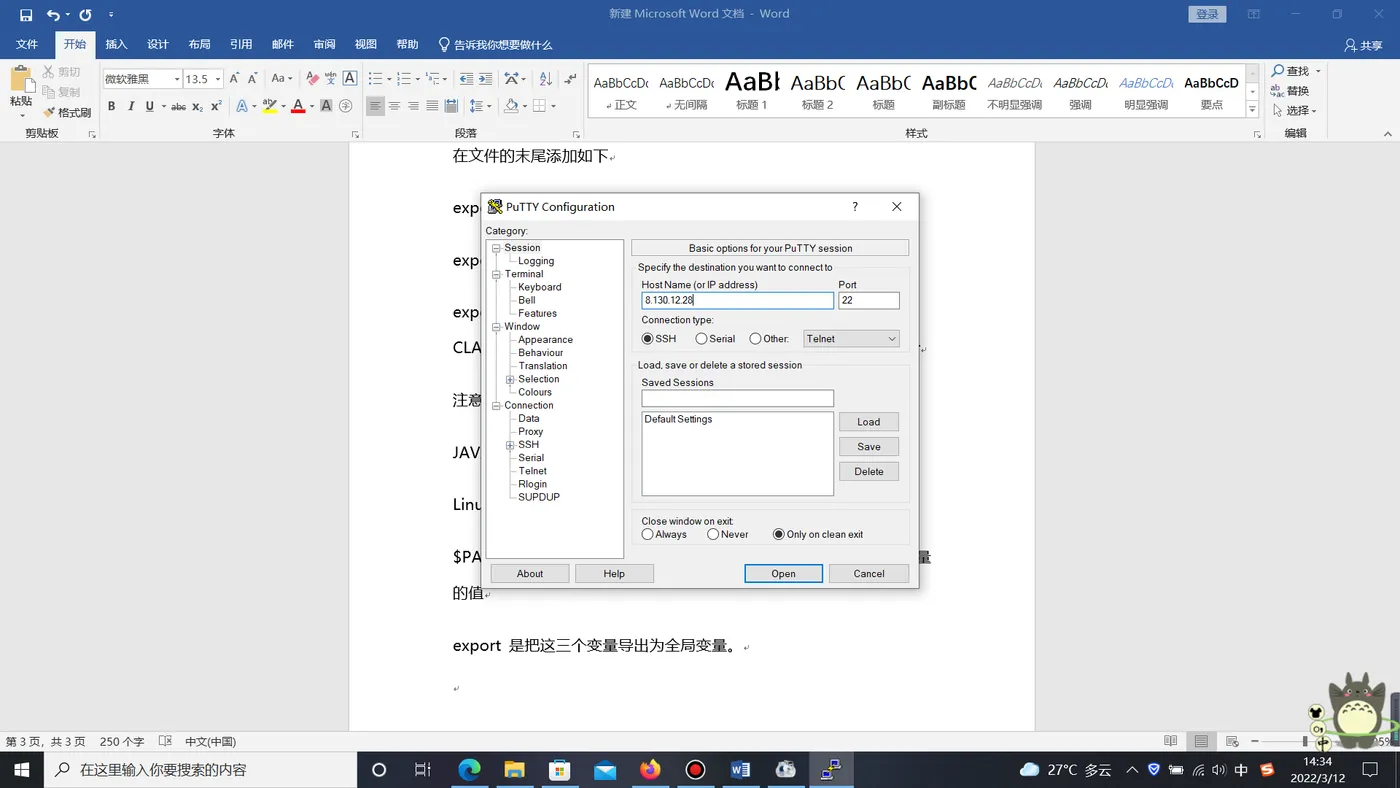The width and height of the screenshot is (1400, 788).
Task: Click the Paste clipboard icon in the ribbon
Action: [21, 80]
